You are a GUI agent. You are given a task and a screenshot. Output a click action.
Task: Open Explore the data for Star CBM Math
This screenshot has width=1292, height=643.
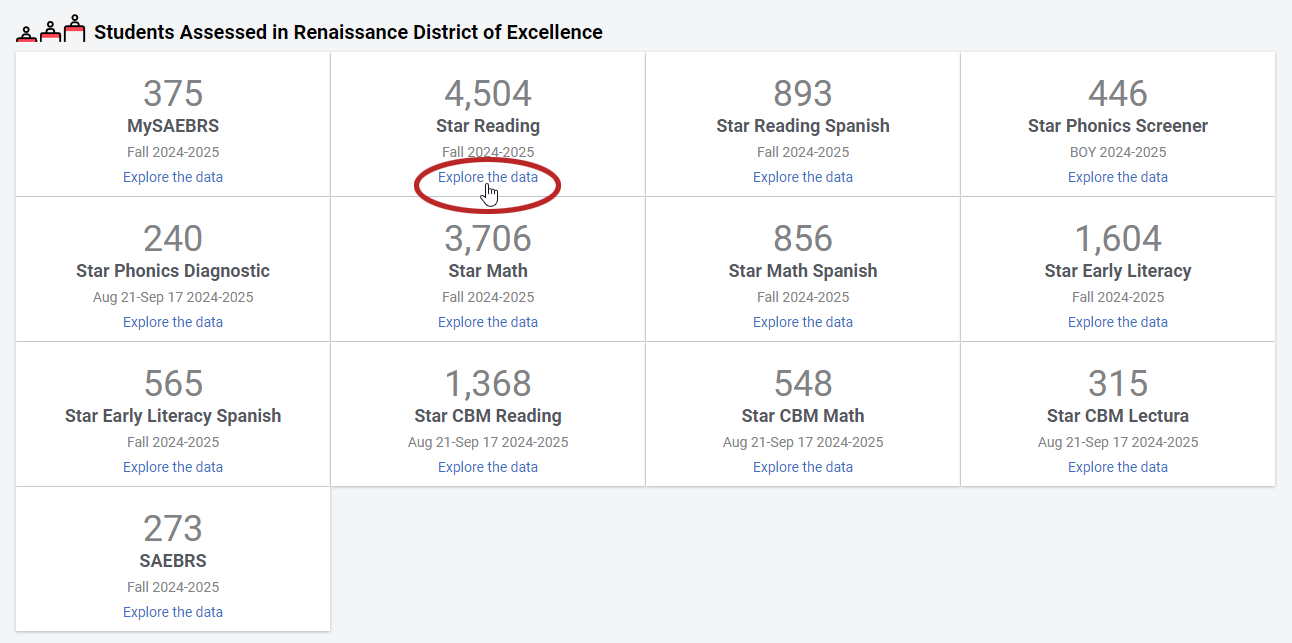click(x=803, y=467)
